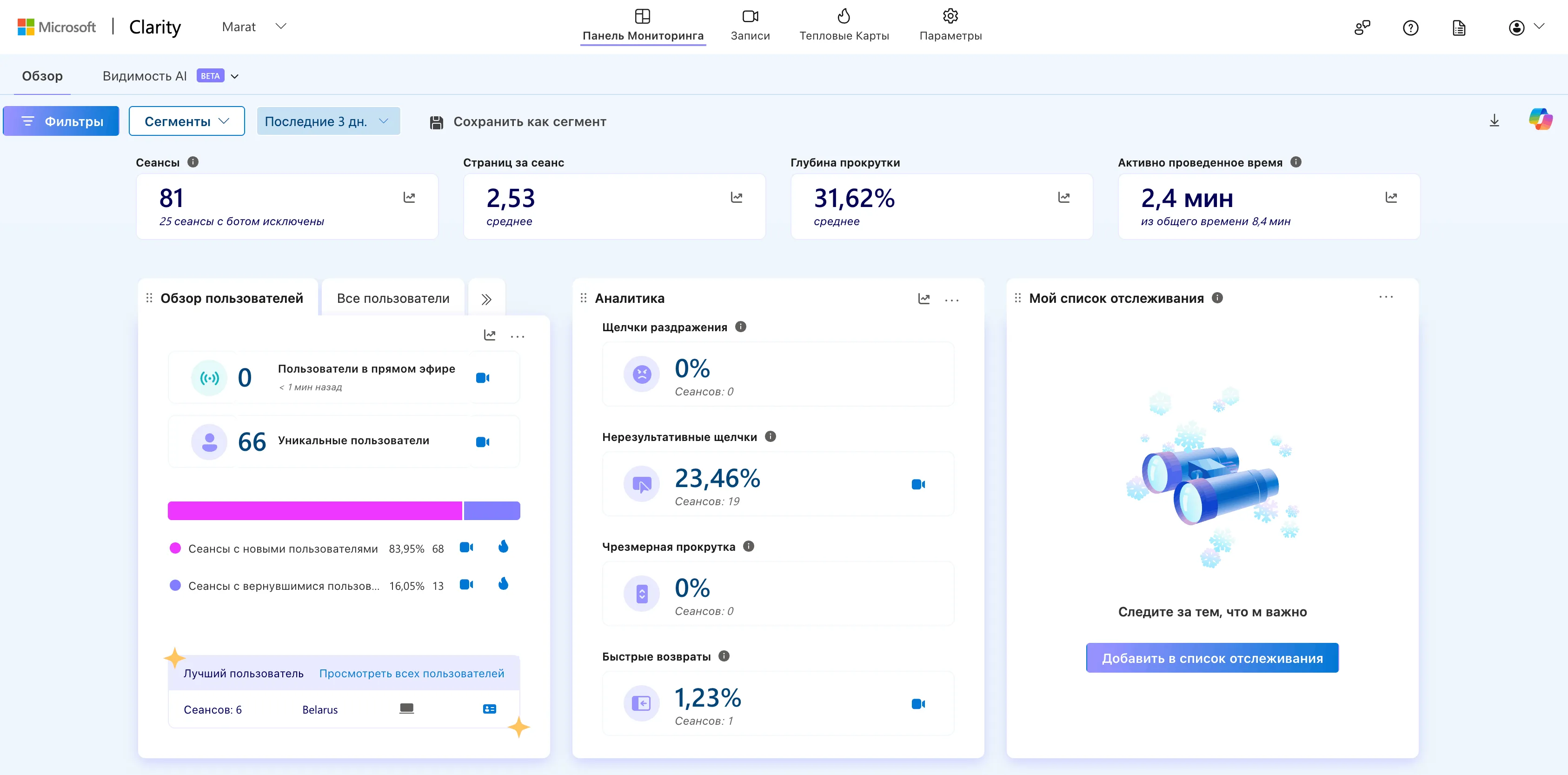Select the Обзор sub-tab
This screenshot has width=1568, height=775.
[43, 76]
